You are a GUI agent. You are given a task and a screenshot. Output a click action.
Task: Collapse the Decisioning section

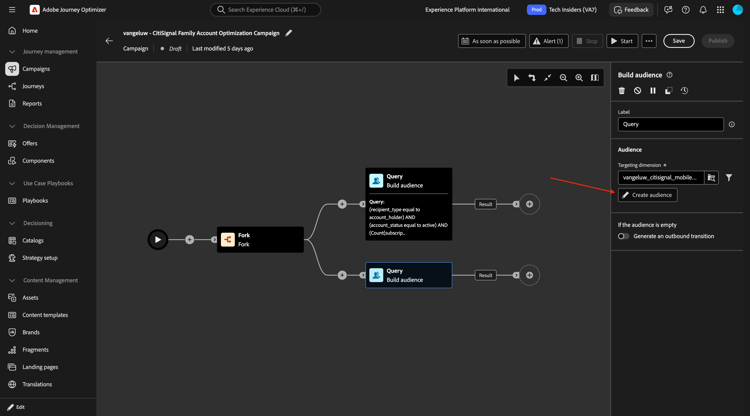click(x=12, y=223)
